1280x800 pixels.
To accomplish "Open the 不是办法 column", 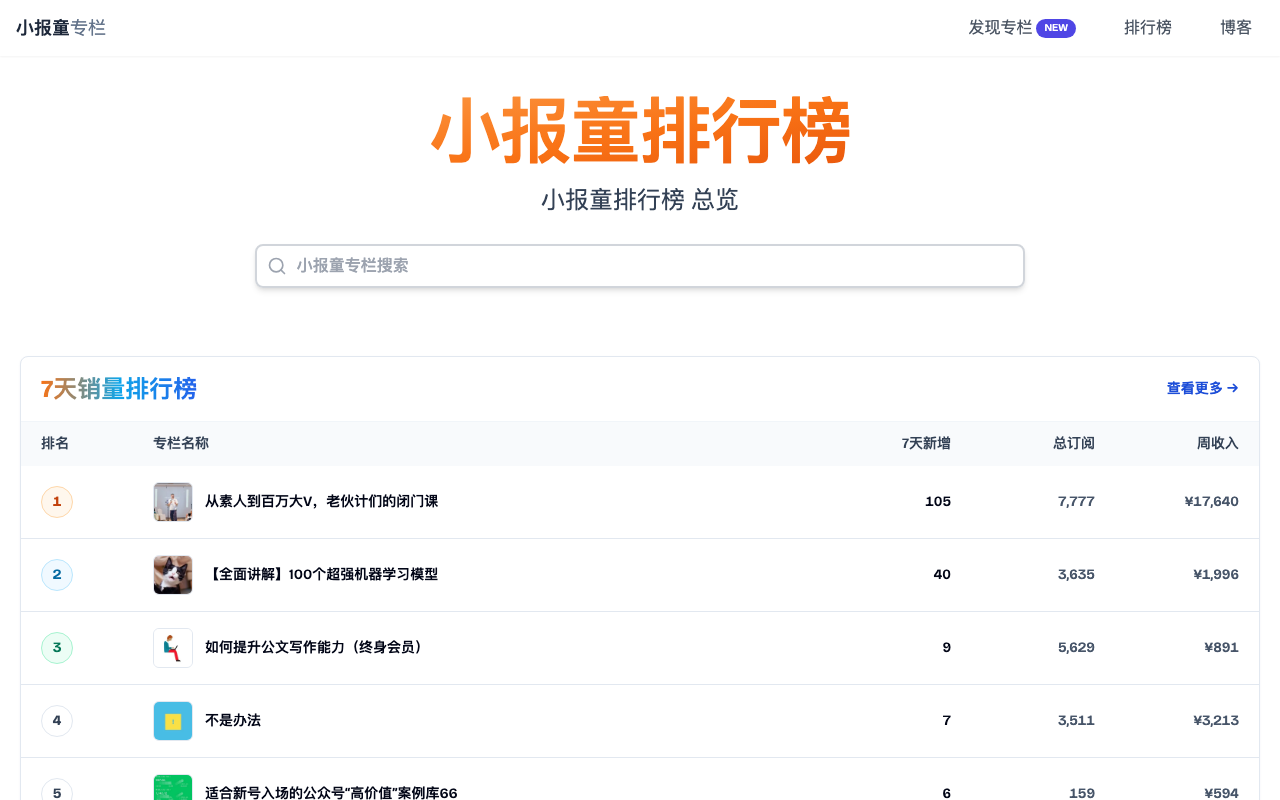I will coord(233,721).
